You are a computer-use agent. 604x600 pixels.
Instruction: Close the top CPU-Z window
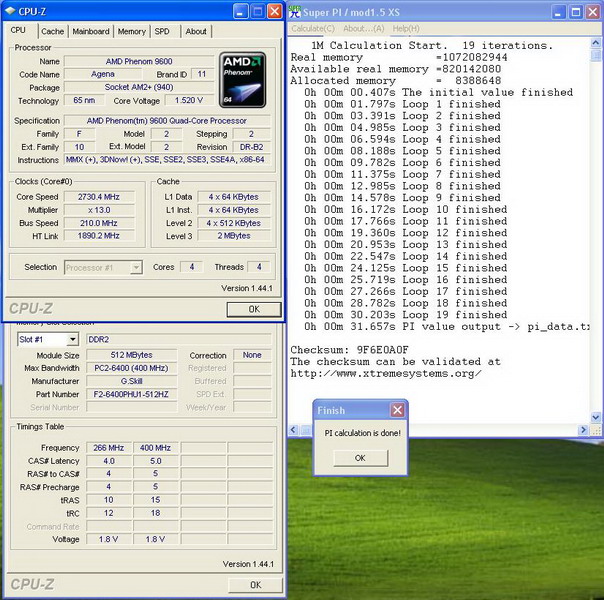tap(274, 11)
